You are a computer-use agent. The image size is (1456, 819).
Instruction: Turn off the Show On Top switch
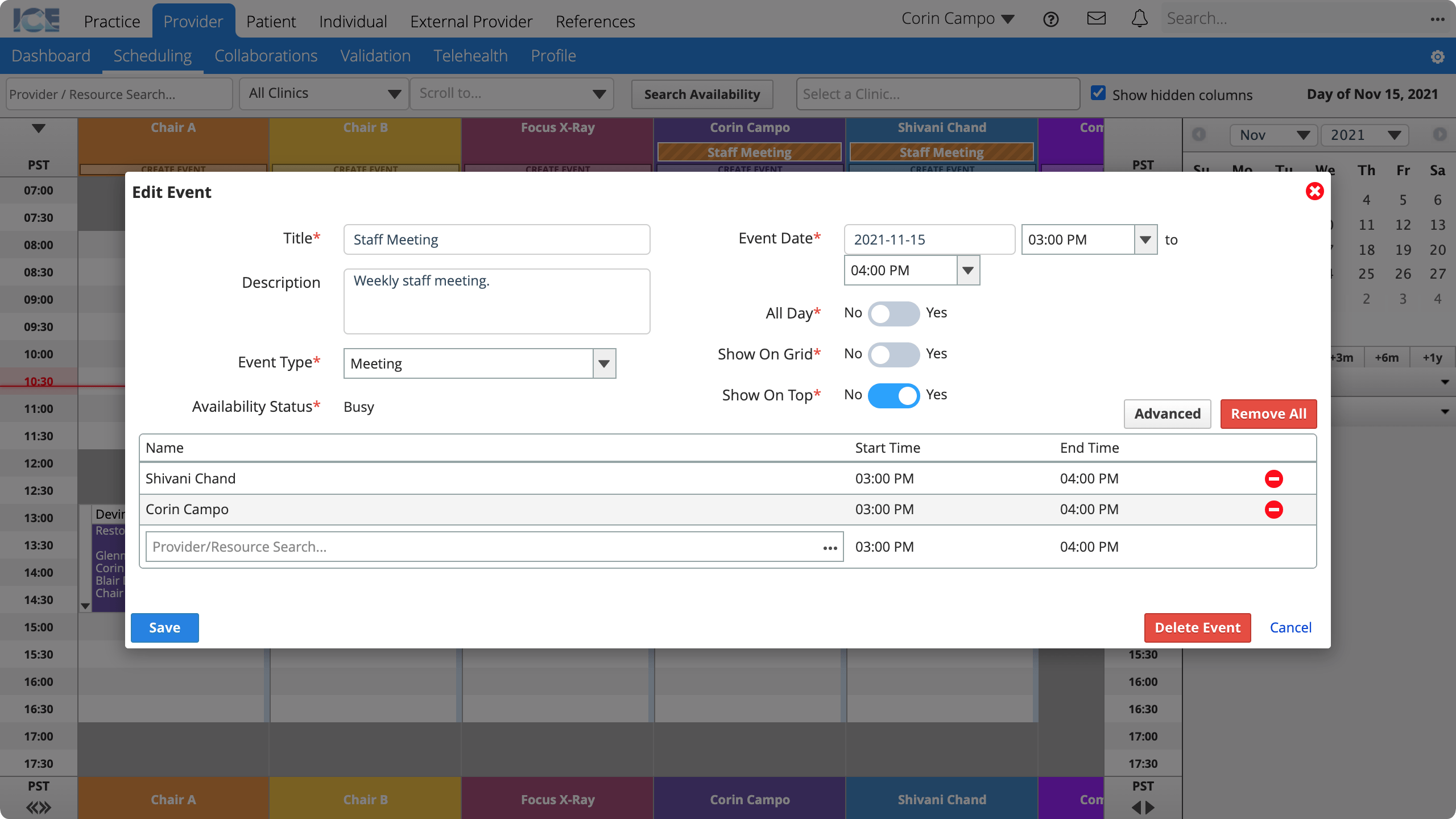tap(894, 395)
